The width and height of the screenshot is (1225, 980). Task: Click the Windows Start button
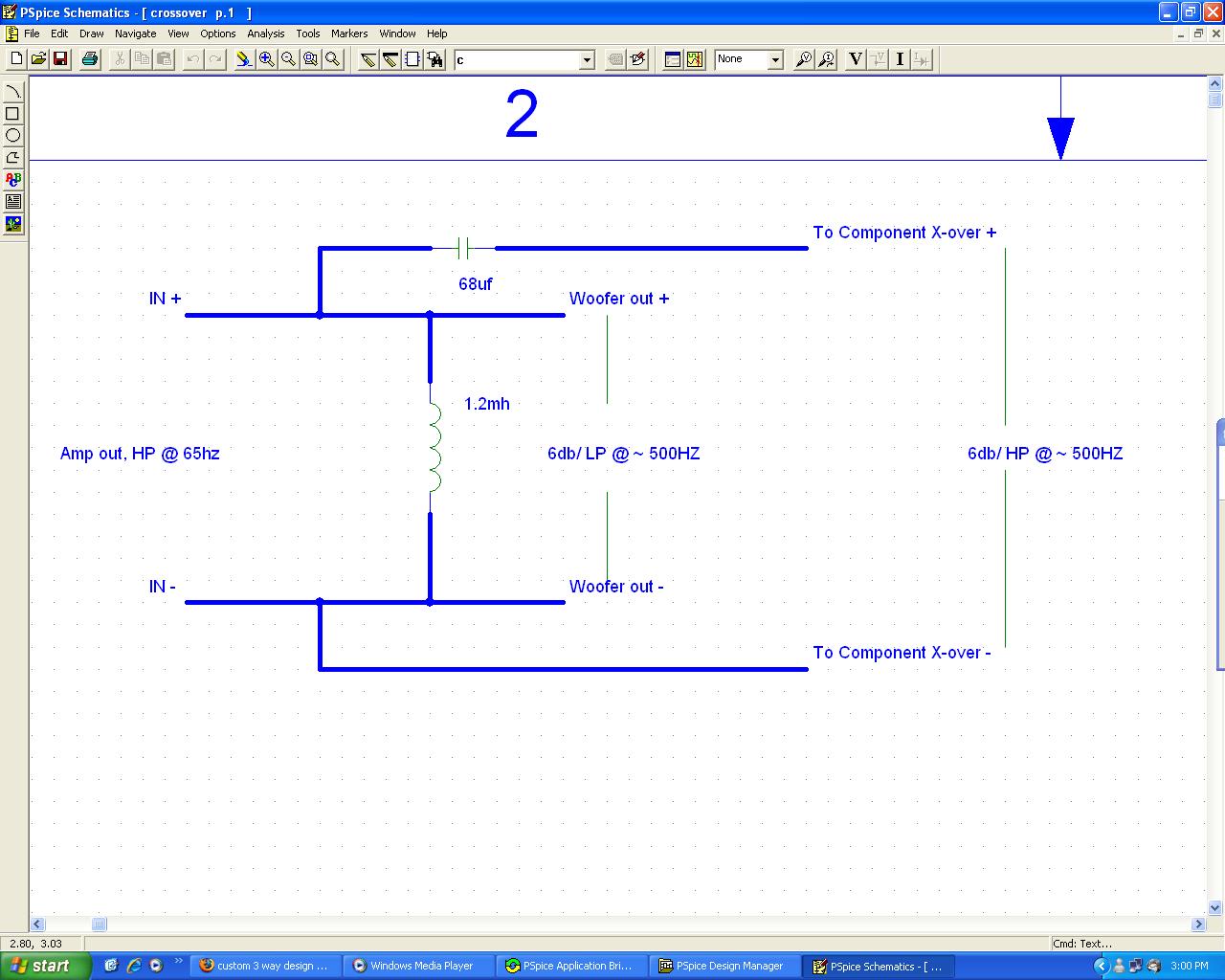(x=44, y=966)
